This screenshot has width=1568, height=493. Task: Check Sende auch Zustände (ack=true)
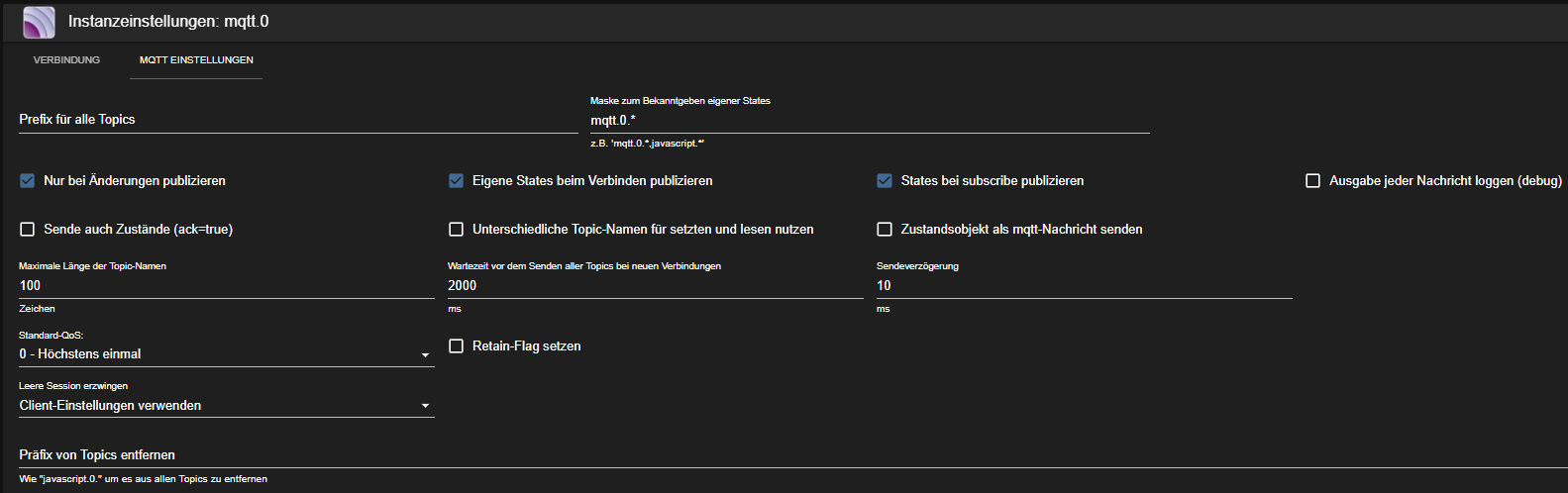28,230
